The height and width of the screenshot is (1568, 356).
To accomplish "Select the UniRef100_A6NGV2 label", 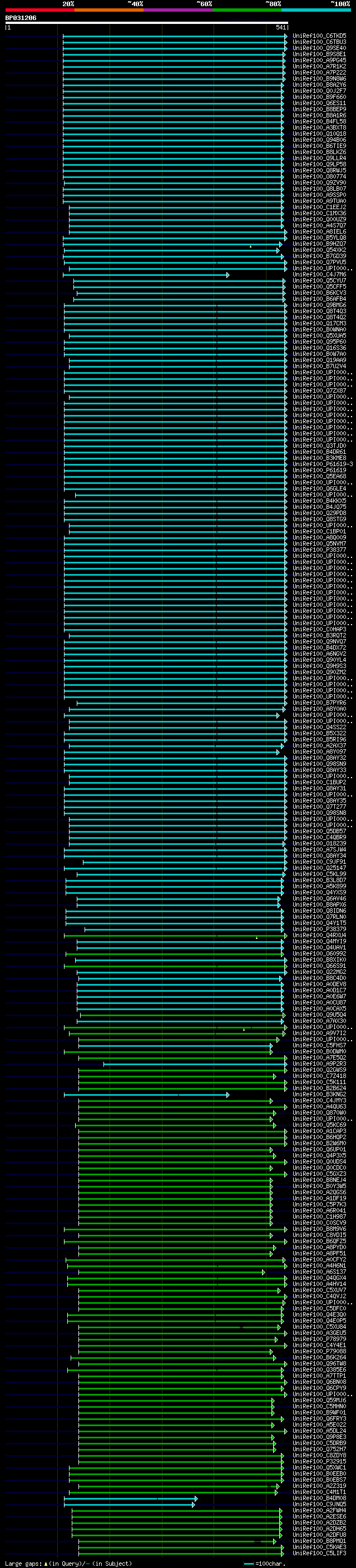I will [319, 654].
